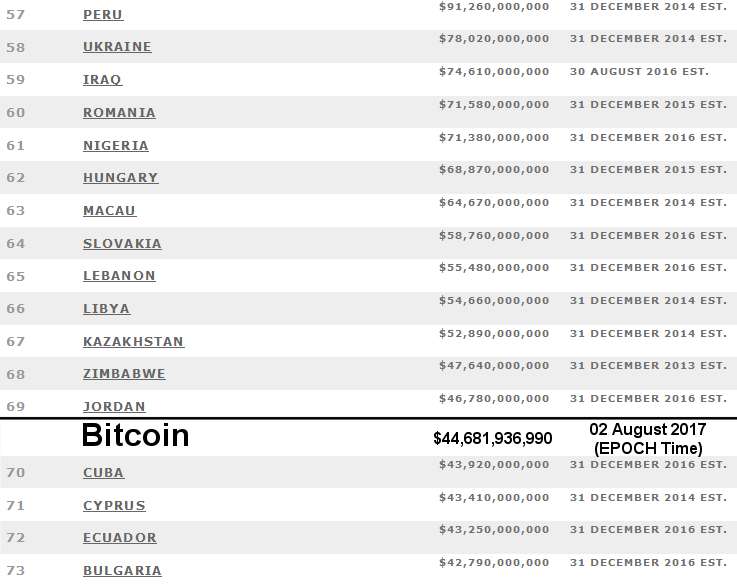
Task: Select the CYPRUS link
Action: pyautogui.click(x=114, y=506)
